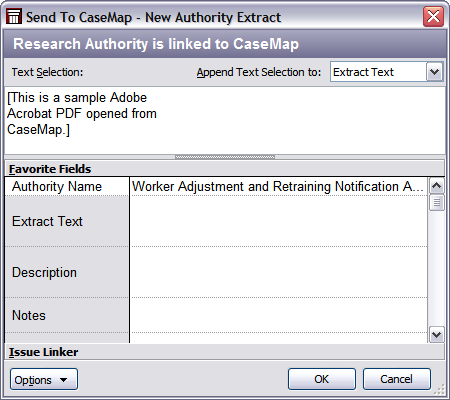Click the CaseMap icon in title bar

pyautogui.click(x=14, y=16)
